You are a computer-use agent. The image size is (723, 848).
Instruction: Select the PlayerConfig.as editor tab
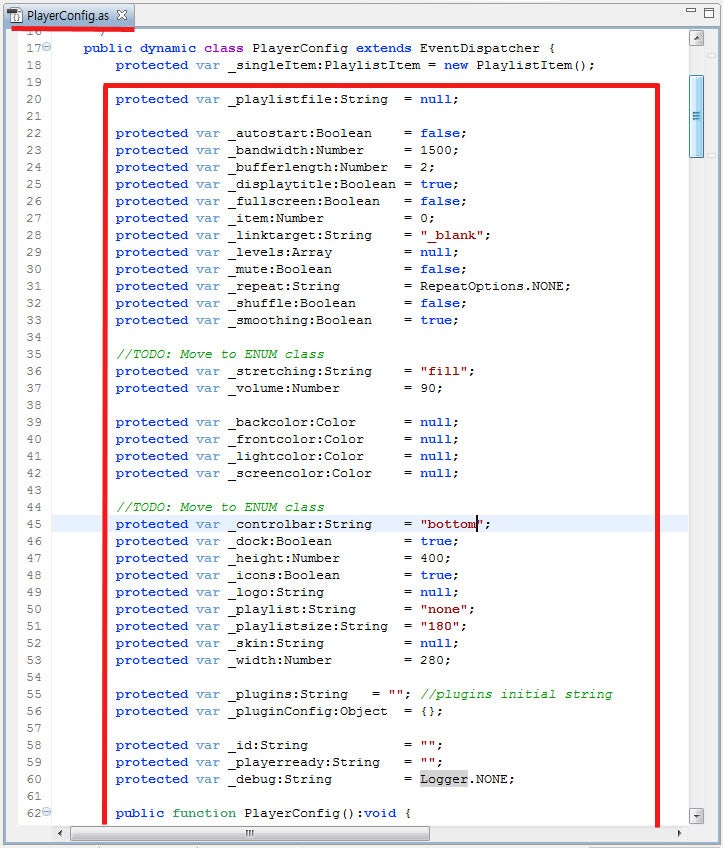68,16
